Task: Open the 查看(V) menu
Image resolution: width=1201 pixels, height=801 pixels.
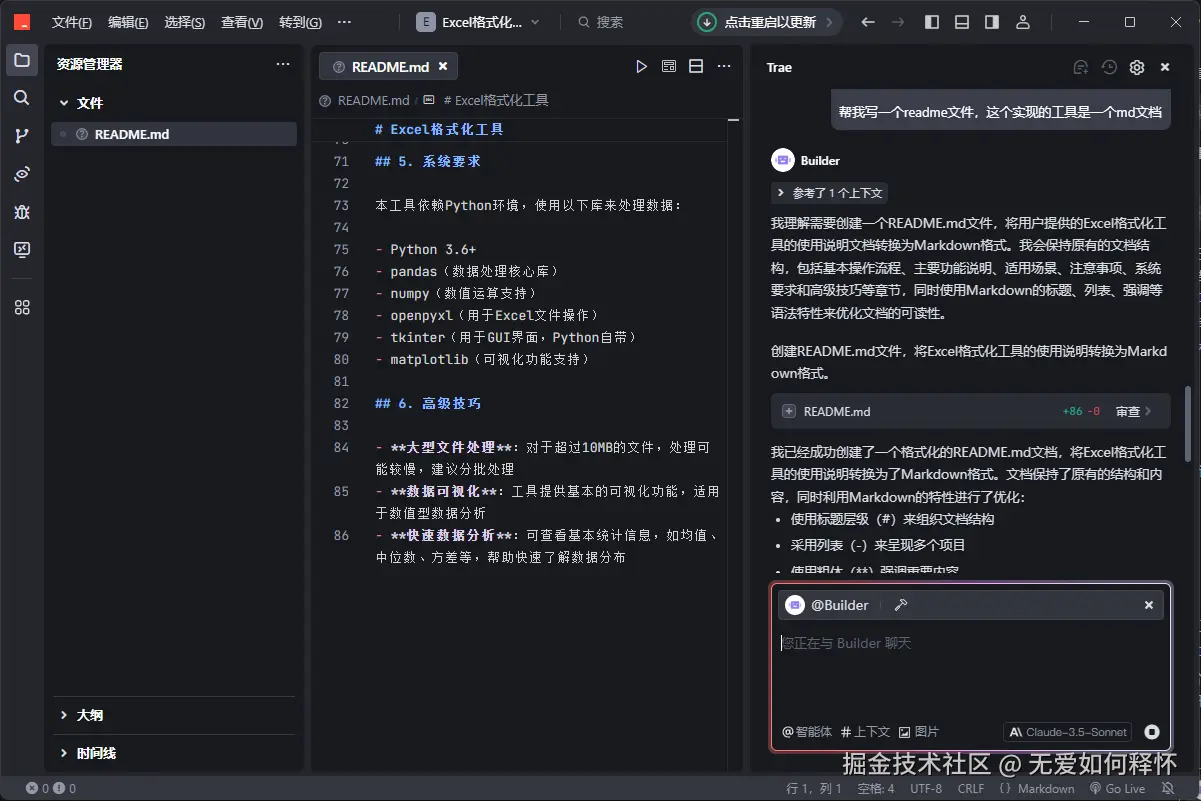Action: point(242,22)
